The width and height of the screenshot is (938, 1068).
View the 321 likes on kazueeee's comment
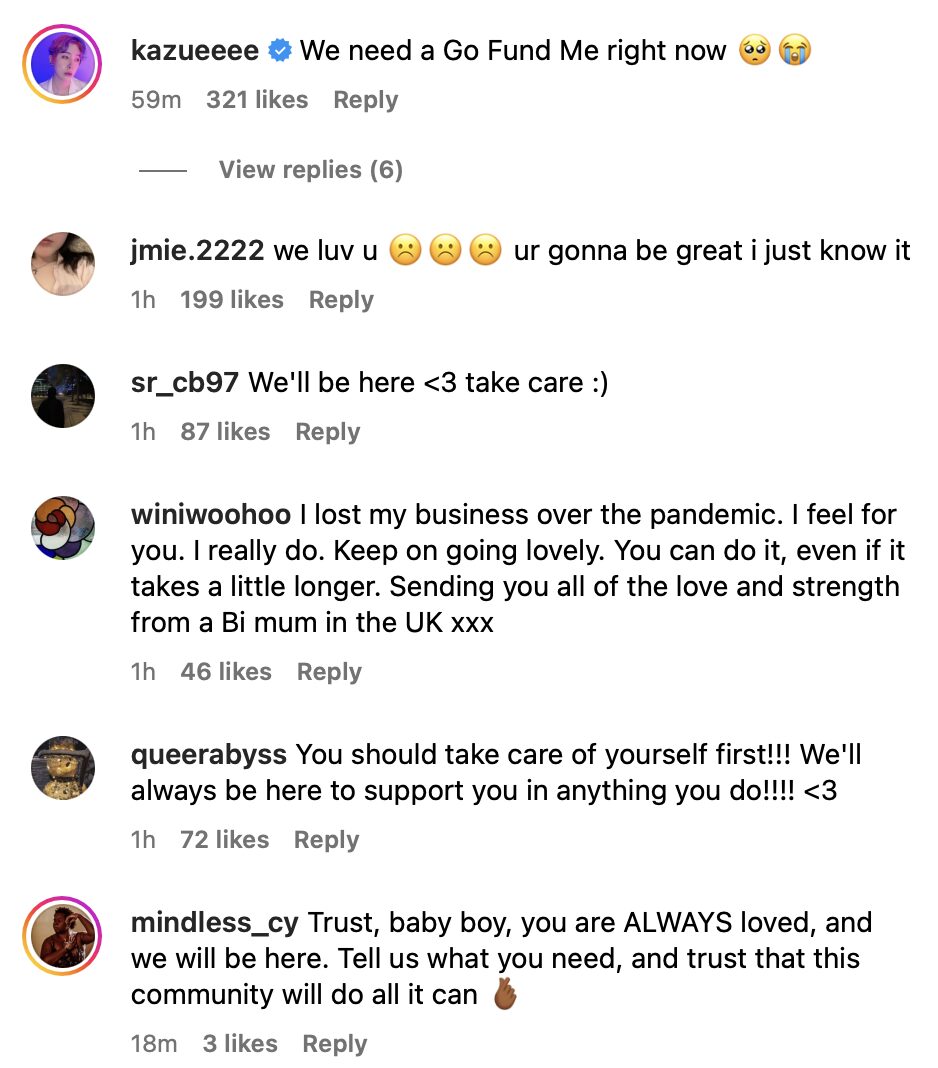coord(257,100)
